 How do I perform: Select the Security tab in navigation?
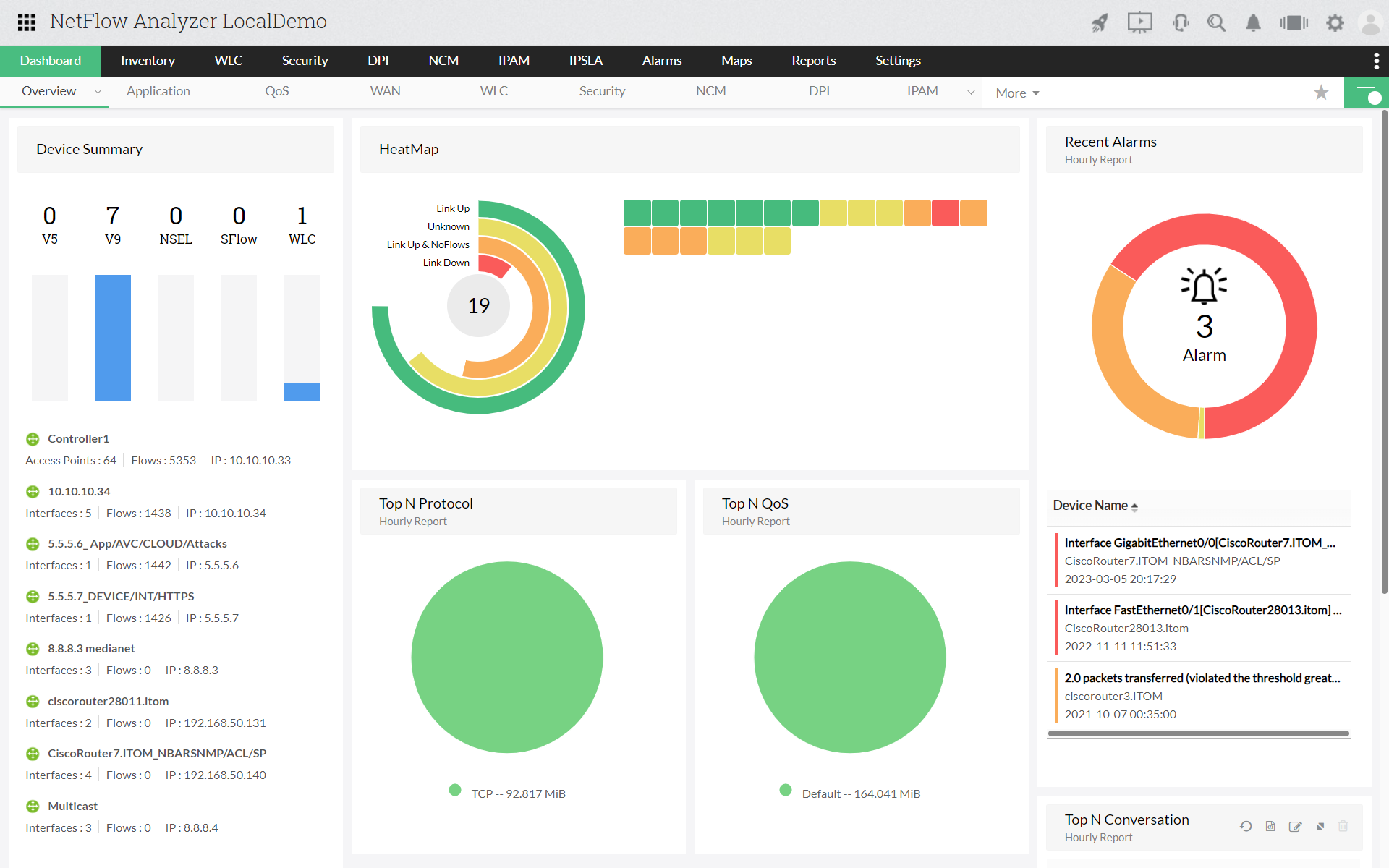(x=305, y=60)
